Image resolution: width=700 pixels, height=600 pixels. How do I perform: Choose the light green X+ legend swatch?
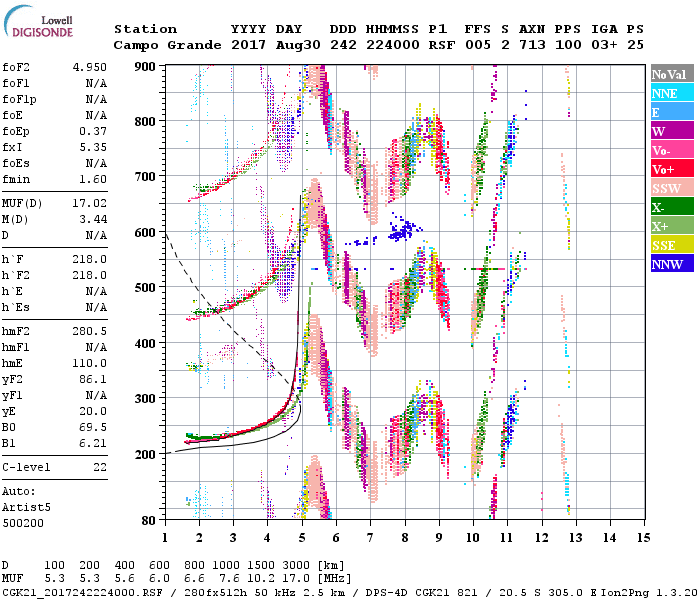pos(670,227)
